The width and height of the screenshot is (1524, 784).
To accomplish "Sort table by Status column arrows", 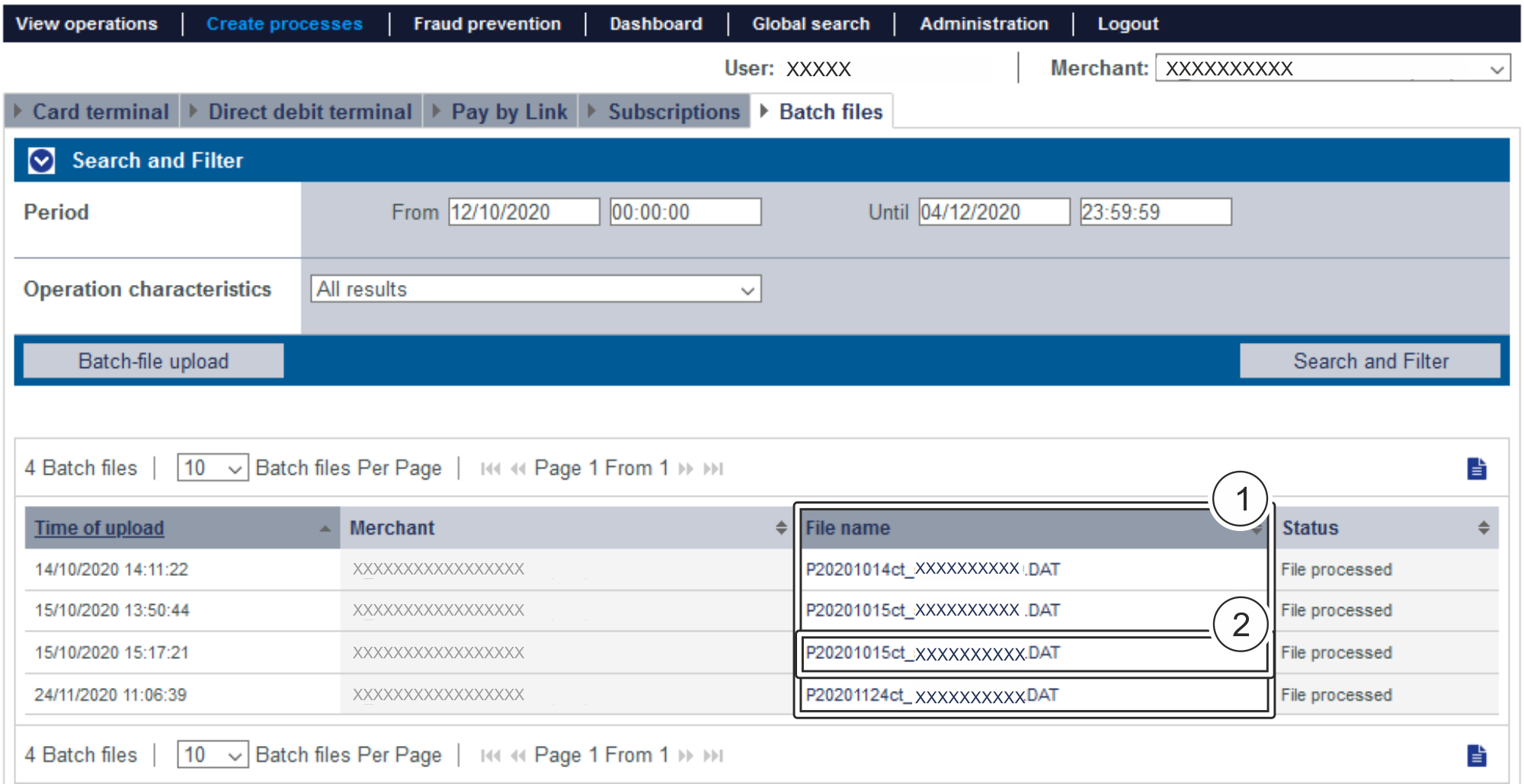I will click(1483, 528).
